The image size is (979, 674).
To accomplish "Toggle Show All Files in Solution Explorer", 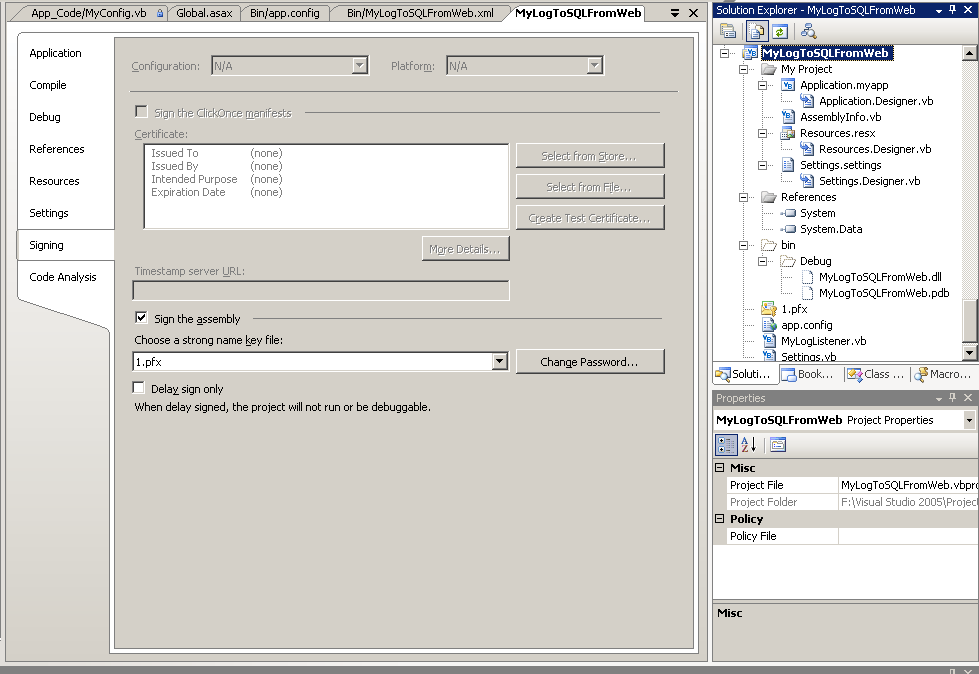I will [x=757, y=31].
